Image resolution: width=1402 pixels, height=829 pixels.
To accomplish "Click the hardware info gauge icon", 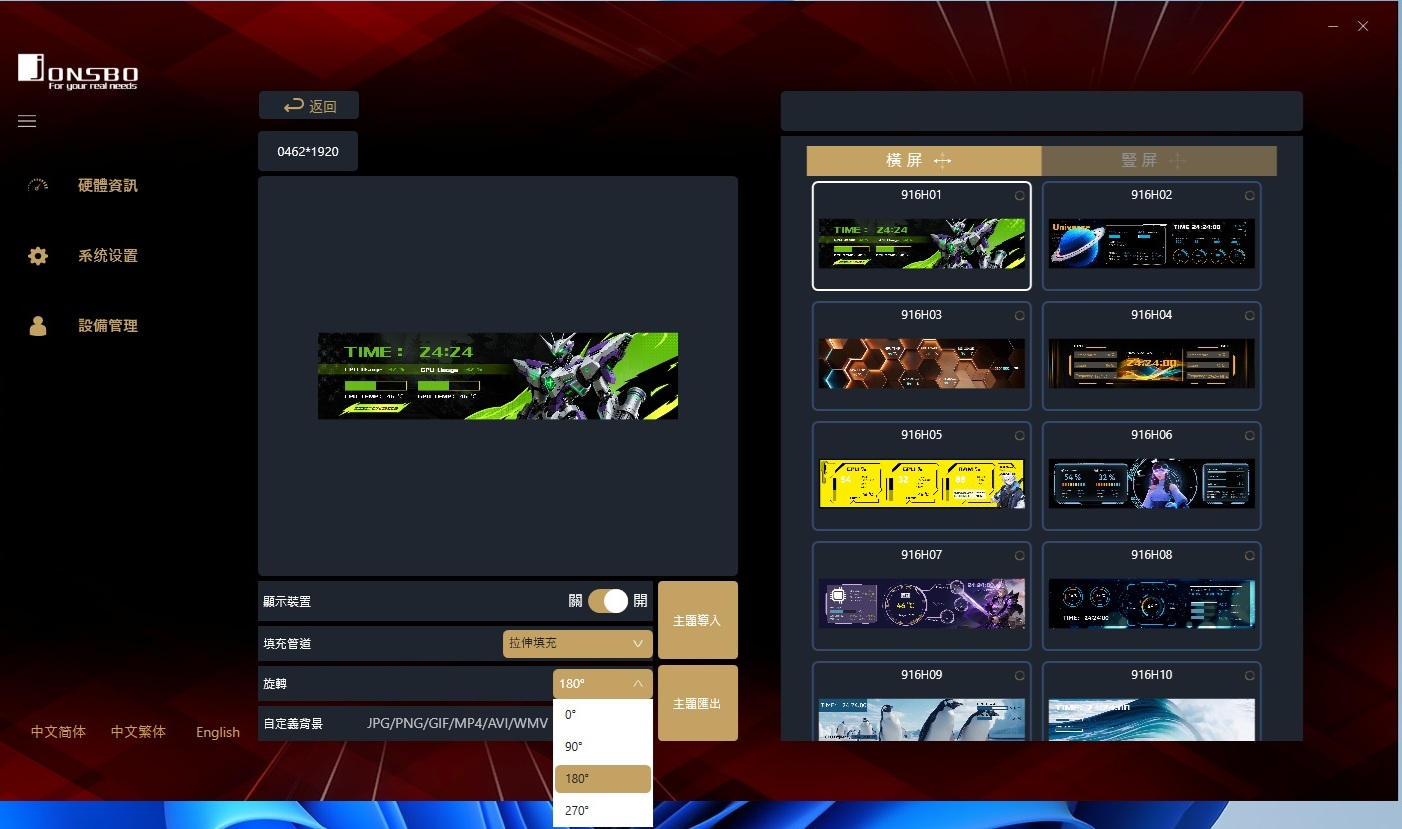I will tap(38, 185).
